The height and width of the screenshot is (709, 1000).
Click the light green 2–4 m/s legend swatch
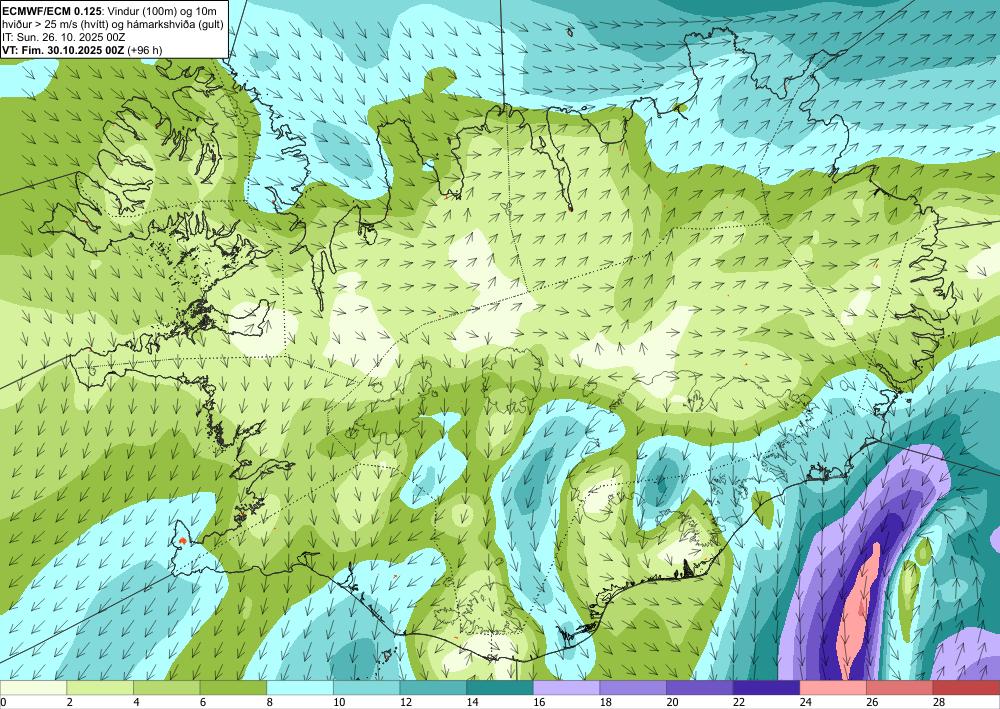click(x=99, y=688)
